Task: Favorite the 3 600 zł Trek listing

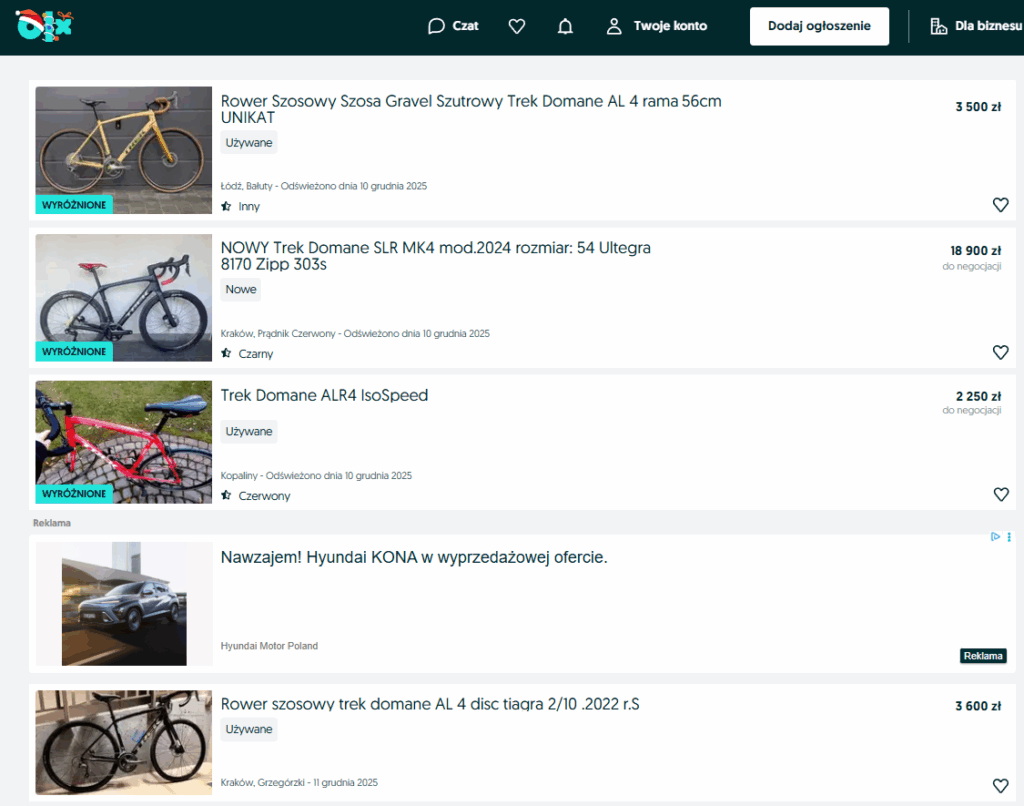Action: (1000, 785)
